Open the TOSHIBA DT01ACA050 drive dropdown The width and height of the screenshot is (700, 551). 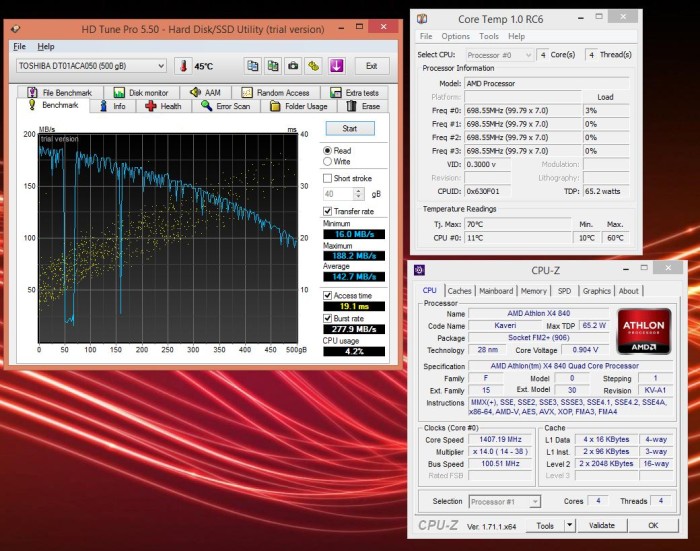pyautogui.click(x=91, y=66)
